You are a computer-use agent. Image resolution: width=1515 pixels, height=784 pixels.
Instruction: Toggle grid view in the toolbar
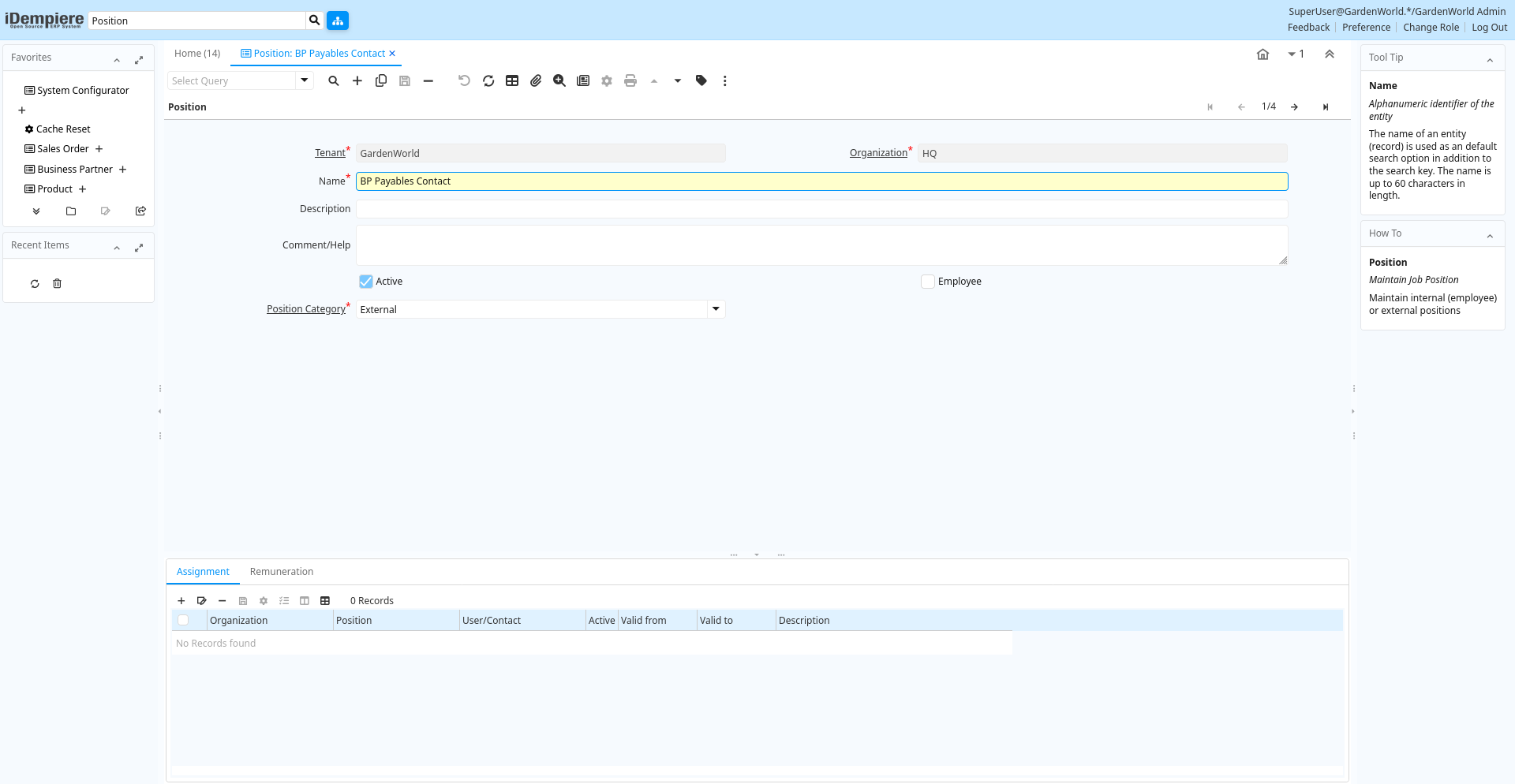512,80
